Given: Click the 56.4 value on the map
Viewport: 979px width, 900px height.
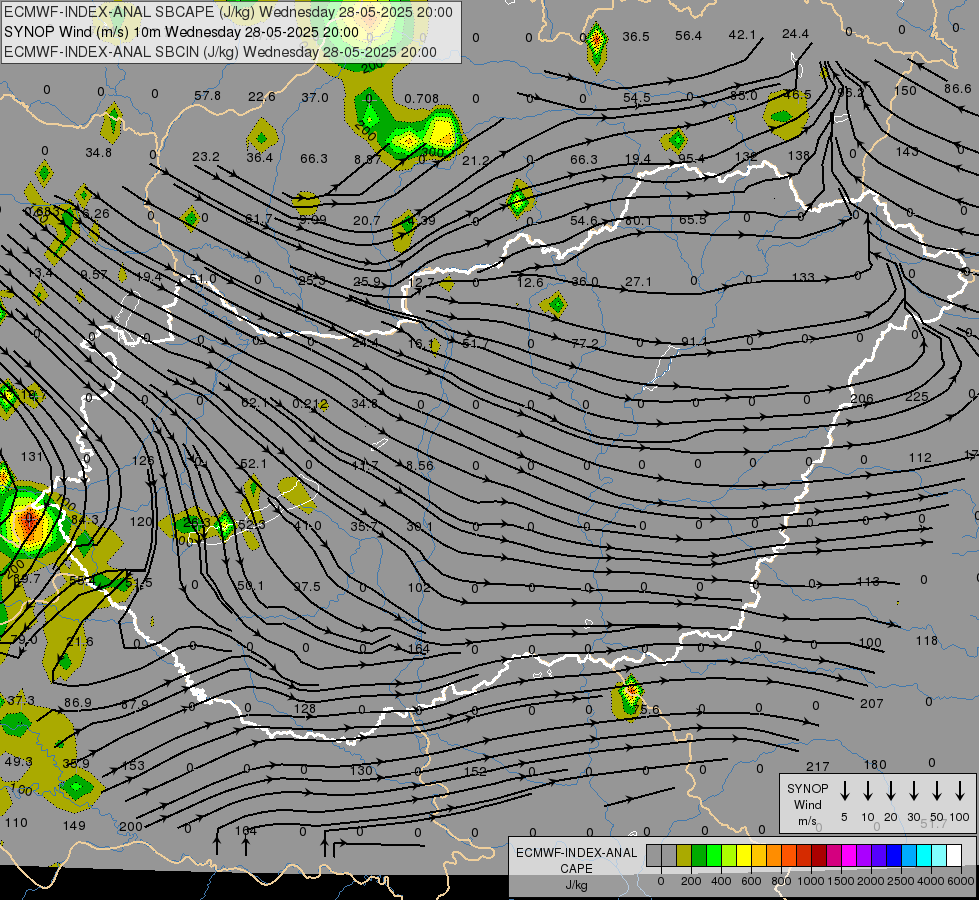Looking at the screenshot, I should 688,36.
